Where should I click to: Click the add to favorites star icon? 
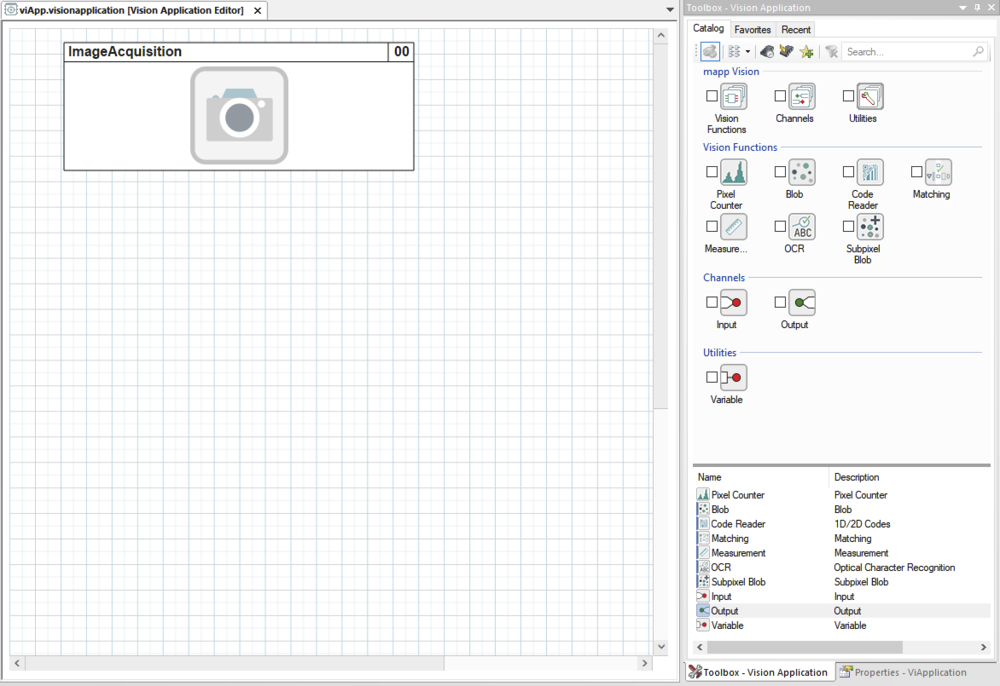coord(806,52)
